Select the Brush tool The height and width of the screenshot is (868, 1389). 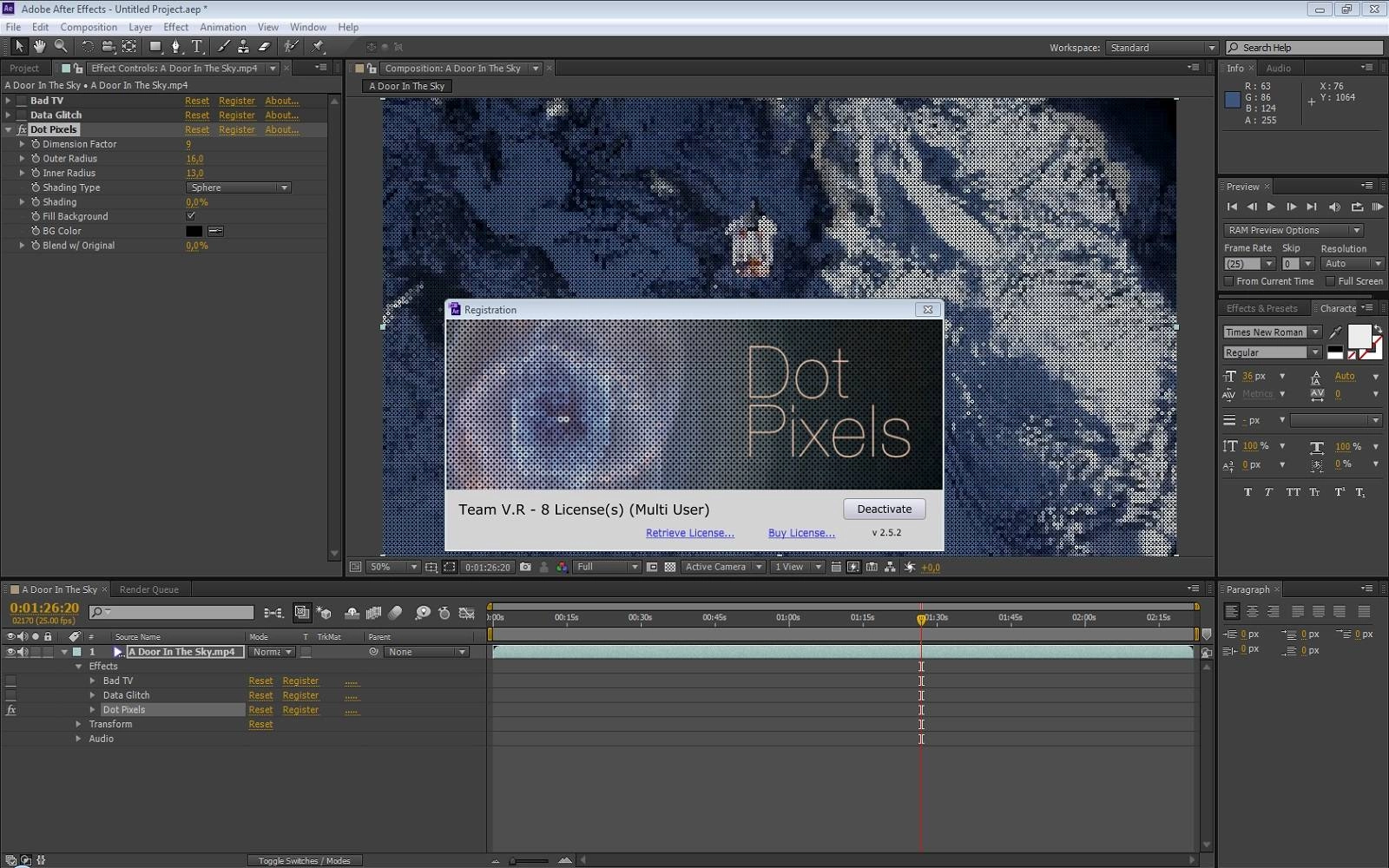[x=223, y=47]
